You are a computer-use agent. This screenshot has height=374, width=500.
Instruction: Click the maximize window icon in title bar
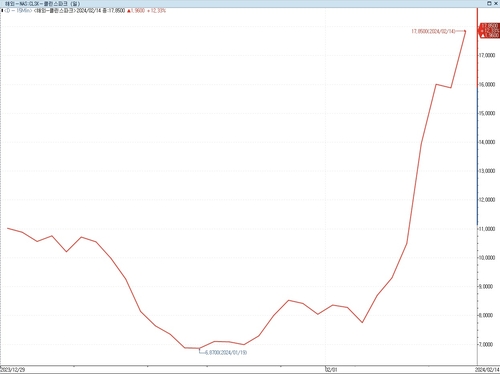pos(489,3)
